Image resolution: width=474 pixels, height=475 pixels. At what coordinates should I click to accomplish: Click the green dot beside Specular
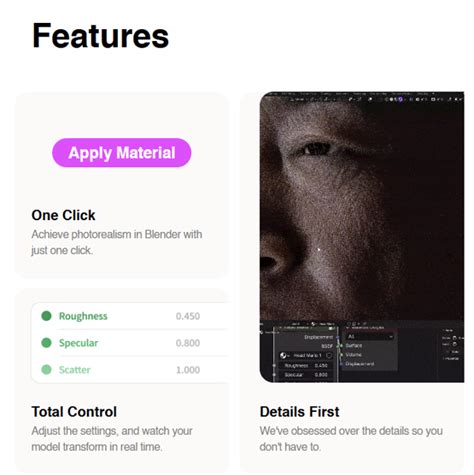click(x=46, y=343)
